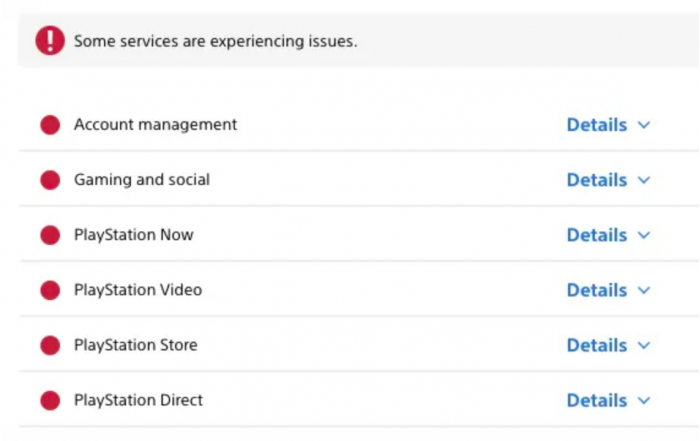
Task: Click Gaming and social red status dot
Action: click(50, 180)
